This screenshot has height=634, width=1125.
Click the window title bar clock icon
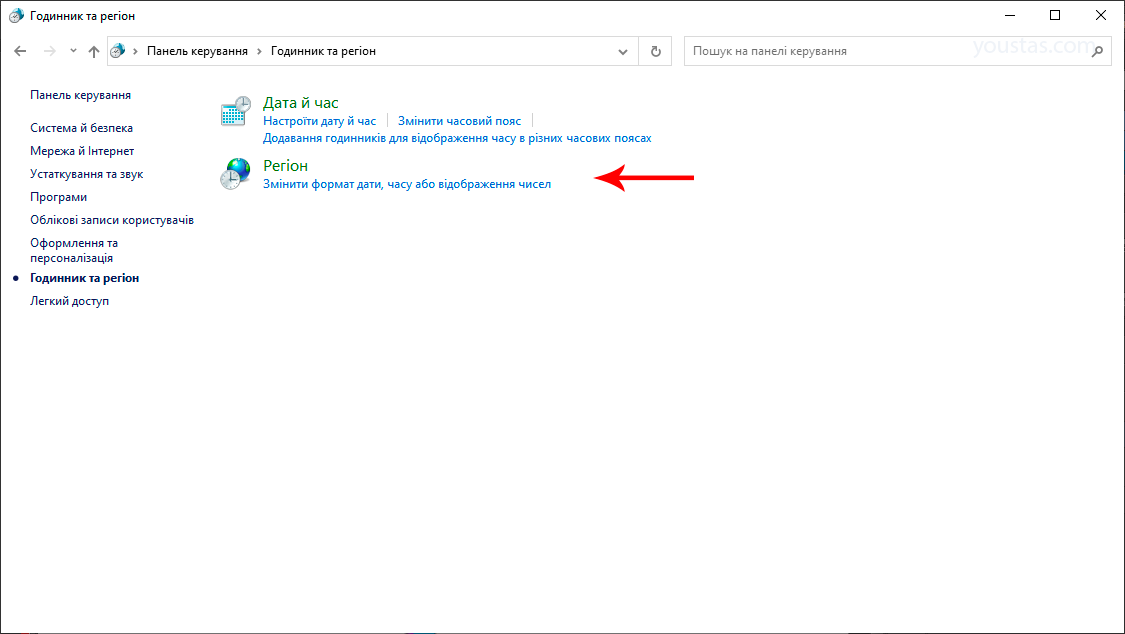(16, 16)
